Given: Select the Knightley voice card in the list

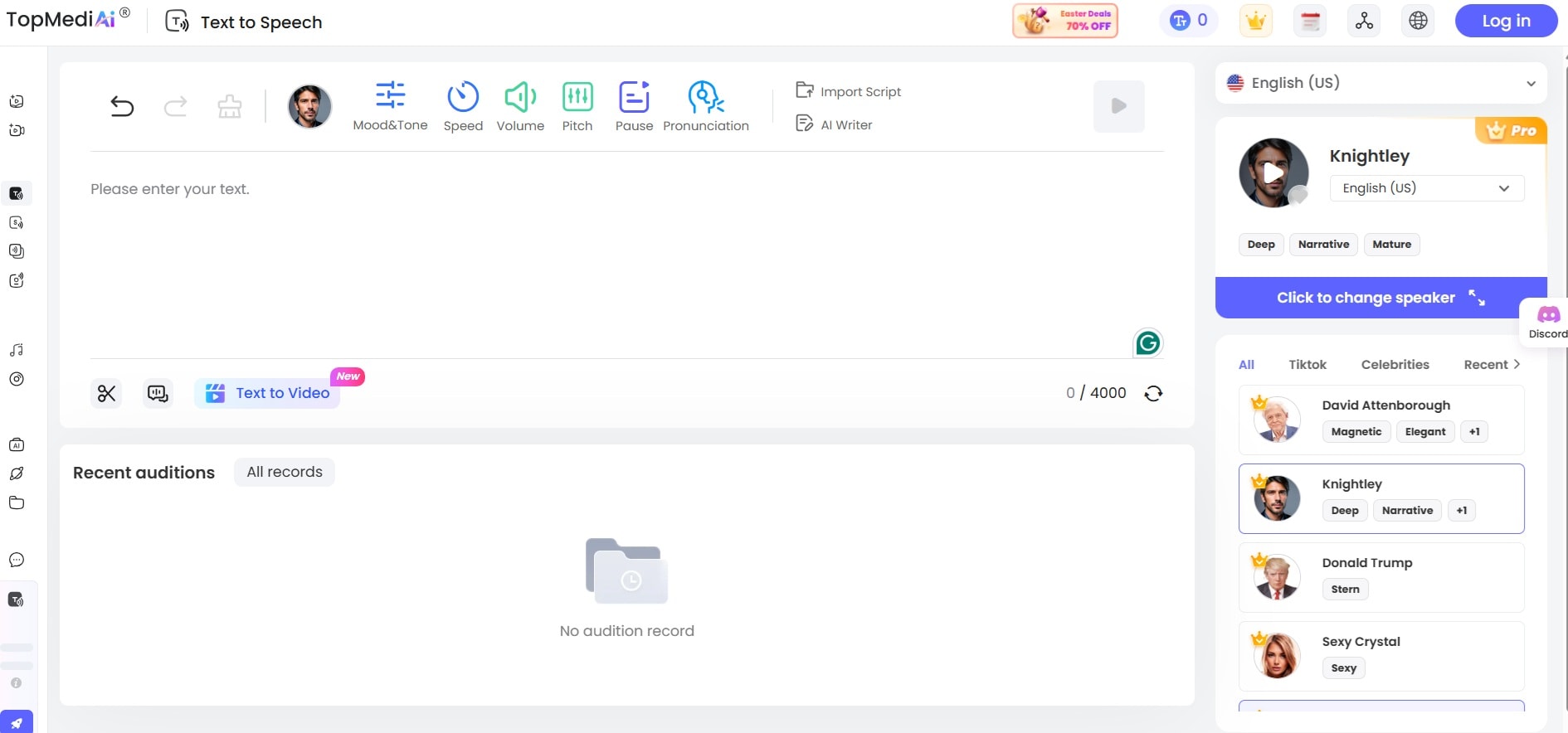Looking at the screenshot, I should pyautogui.click(x=1381, y=498).
